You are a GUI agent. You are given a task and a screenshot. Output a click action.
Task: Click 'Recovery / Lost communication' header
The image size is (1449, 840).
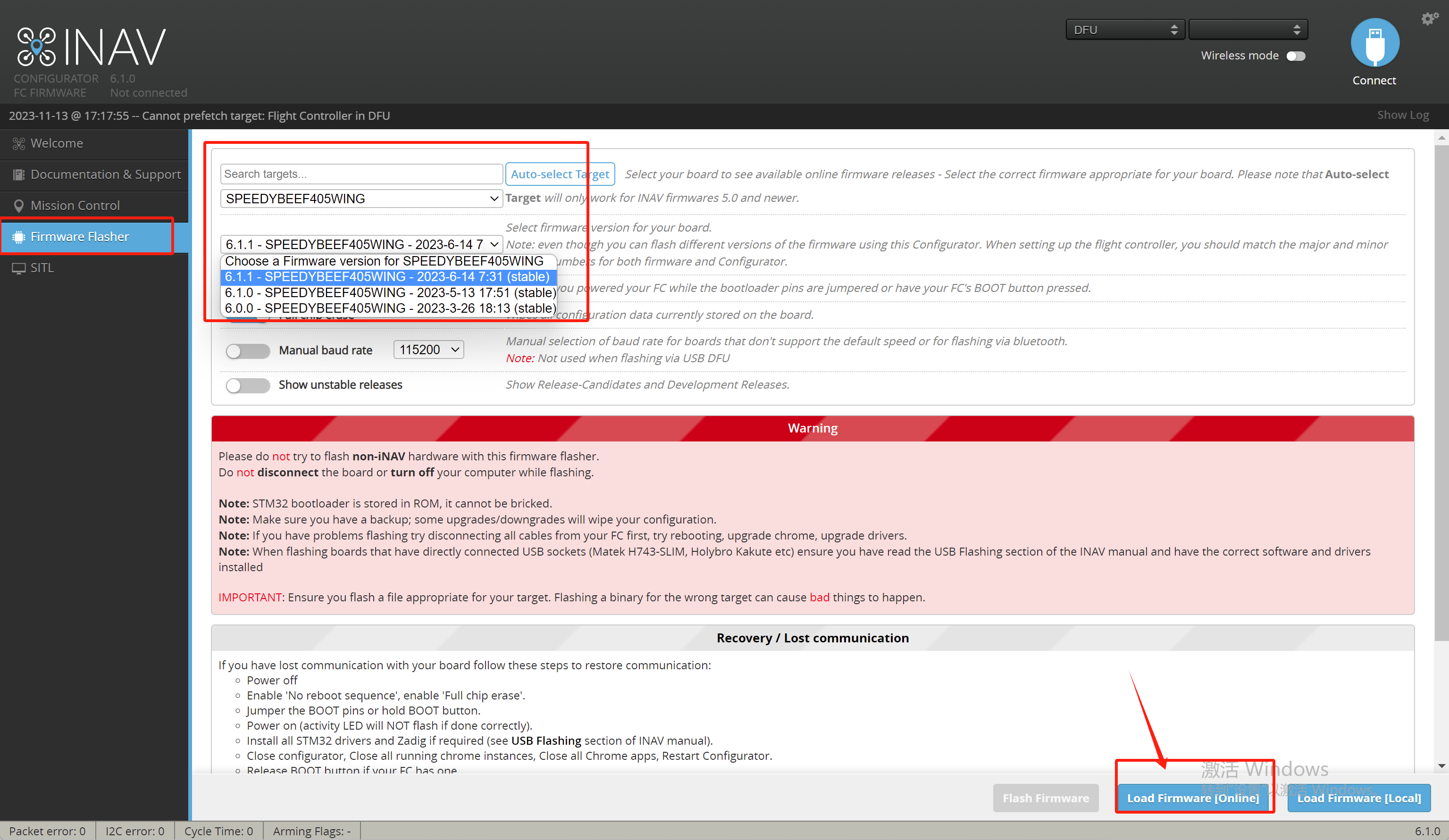812,638
